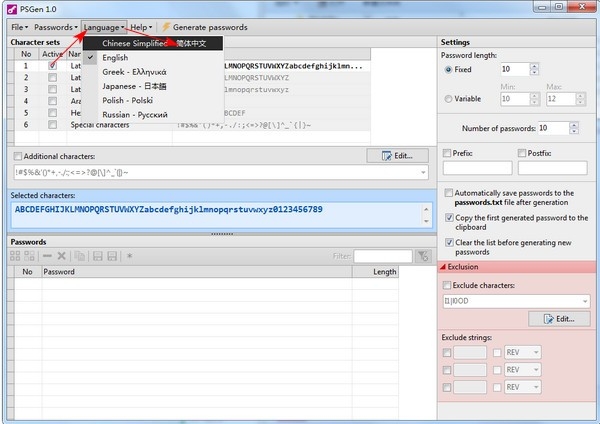This screenshot has width=600, height=424.
Task: Click the Edit button under Exclusion
Action: [x=557, y=319]
